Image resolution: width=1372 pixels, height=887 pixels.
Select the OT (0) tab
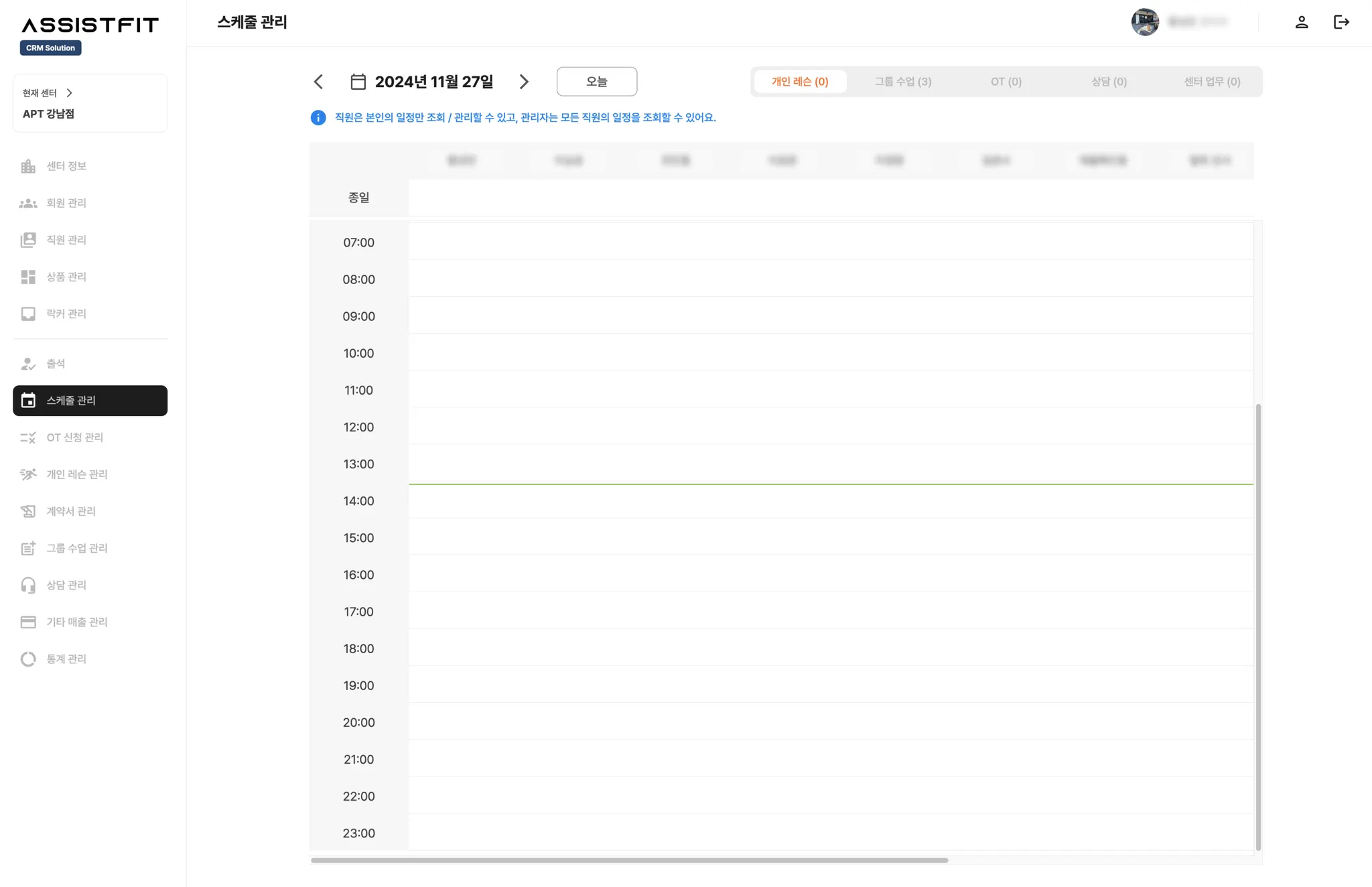(x=1006, y=82)
